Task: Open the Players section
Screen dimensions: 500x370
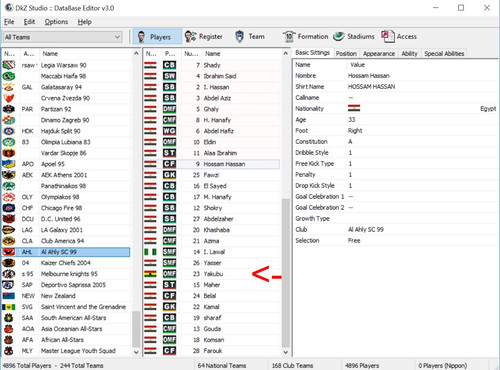Action: (157, 37)
